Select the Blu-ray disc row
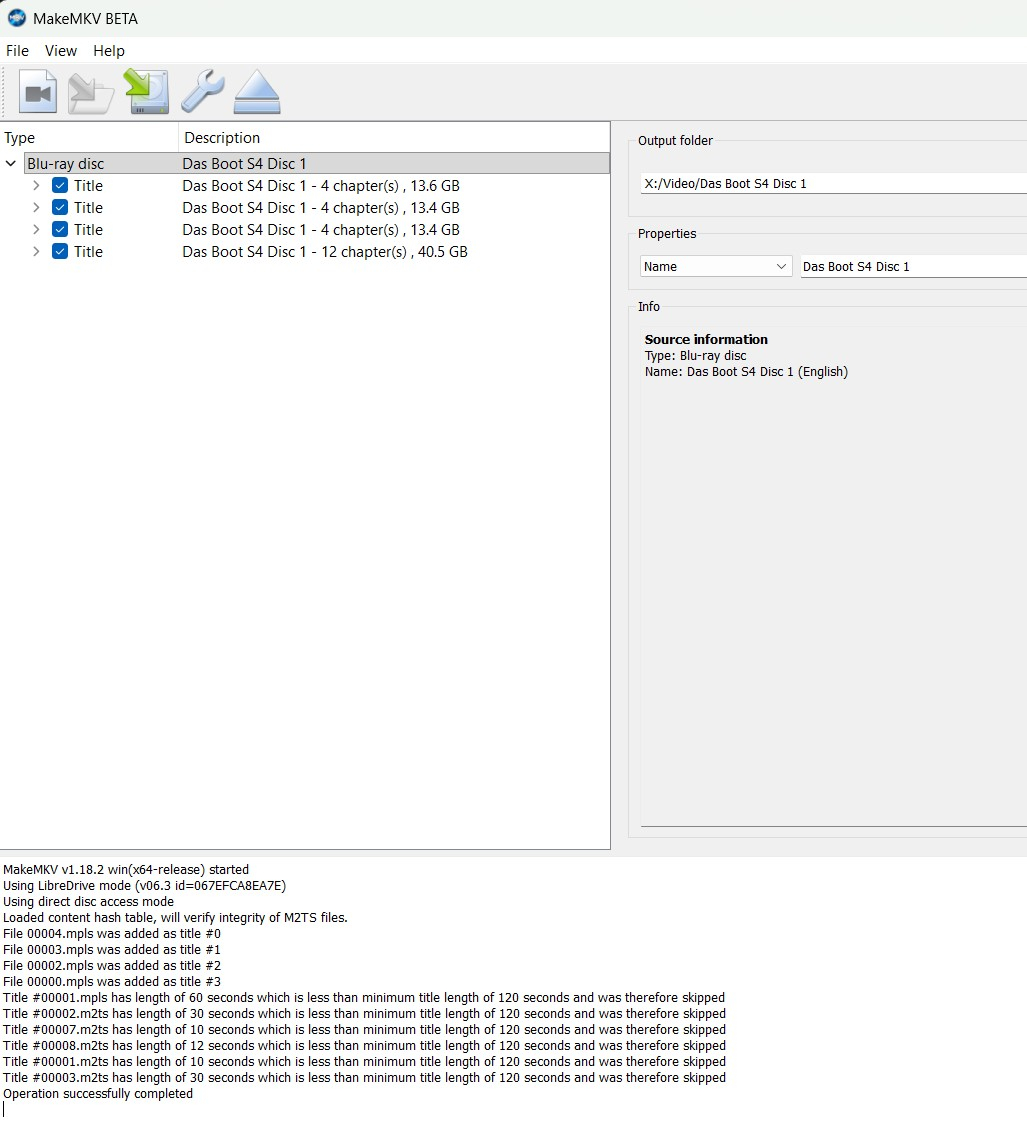Image resolution: width=1027 pixels, height=1147 pixels. (317, 164)
